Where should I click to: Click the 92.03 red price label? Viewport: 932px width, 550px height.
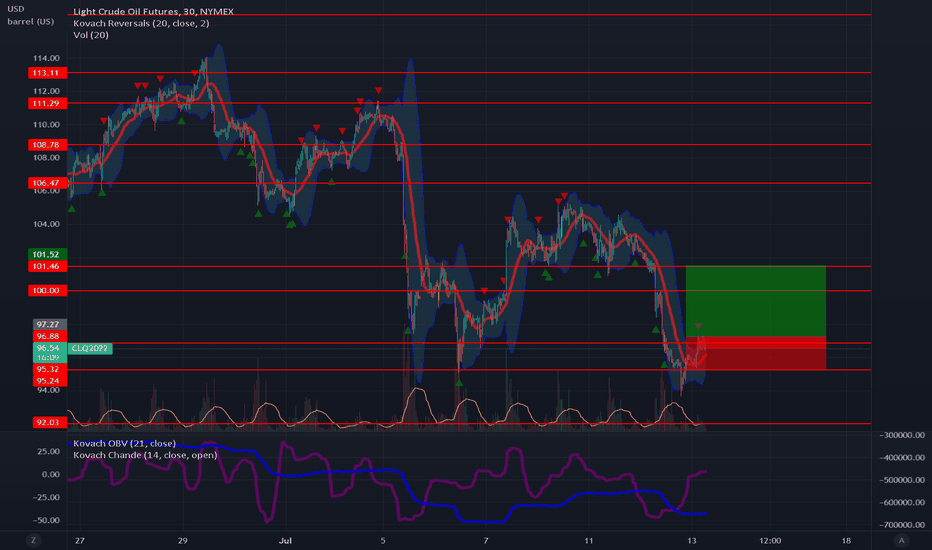click(x=49, y=422)
